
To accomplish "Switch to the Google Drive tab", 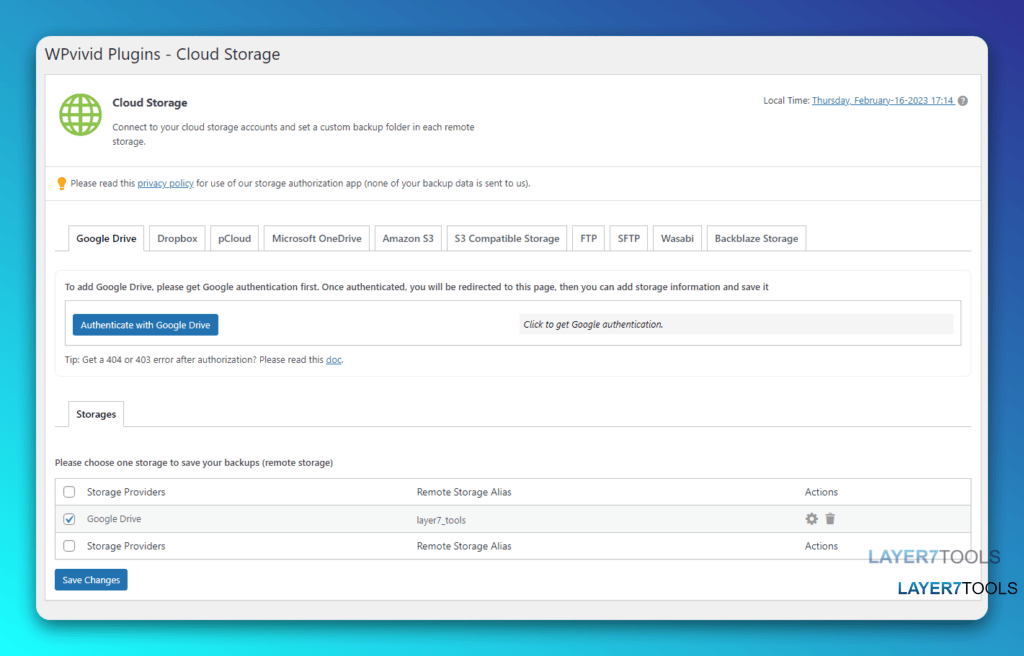I will 106,238.
